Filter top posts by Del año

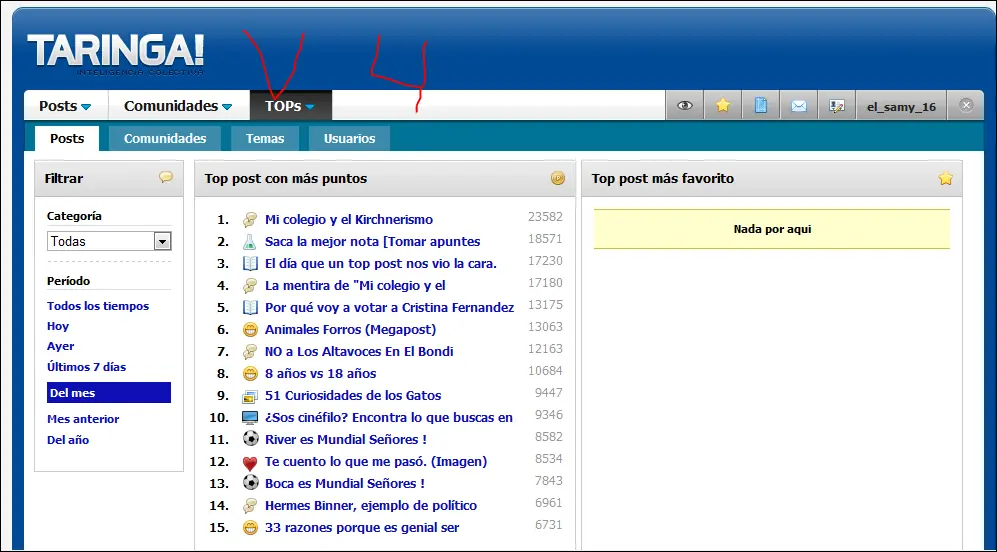[x=68, y=440]
